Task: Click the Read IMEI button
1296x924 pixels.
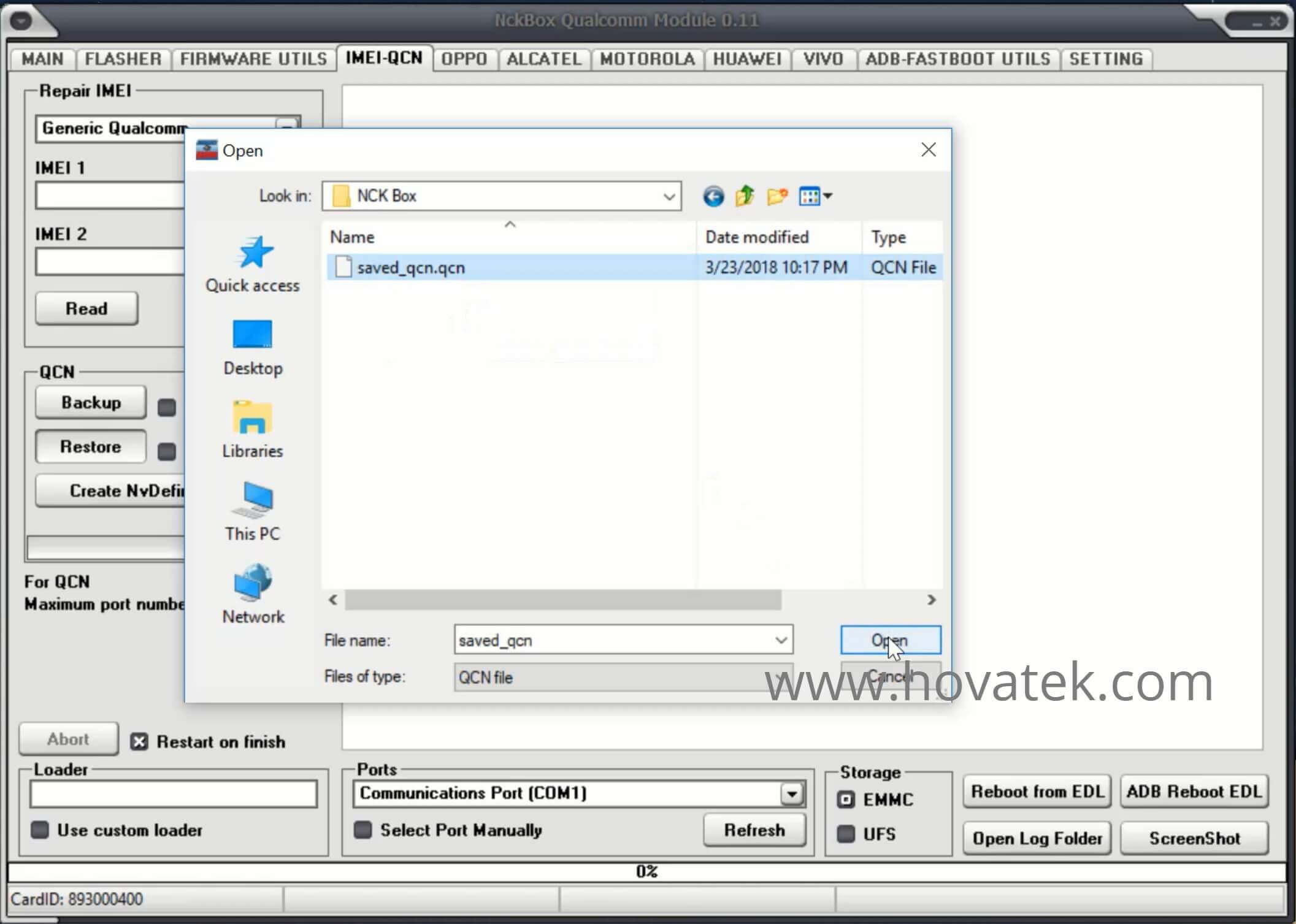Action: click(86, 308)
